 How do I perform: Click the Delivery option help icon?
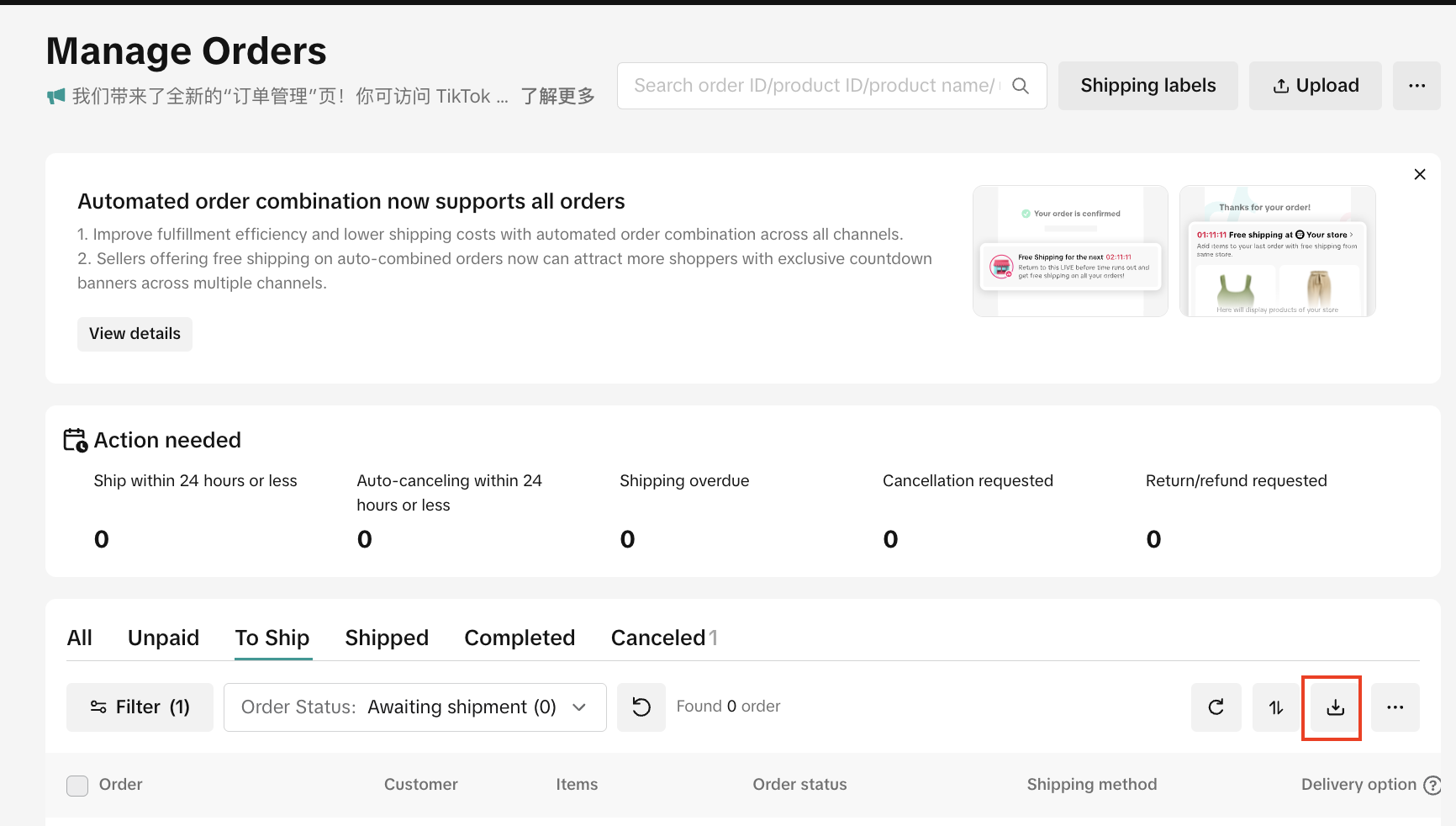click(x=1432, y=785)
